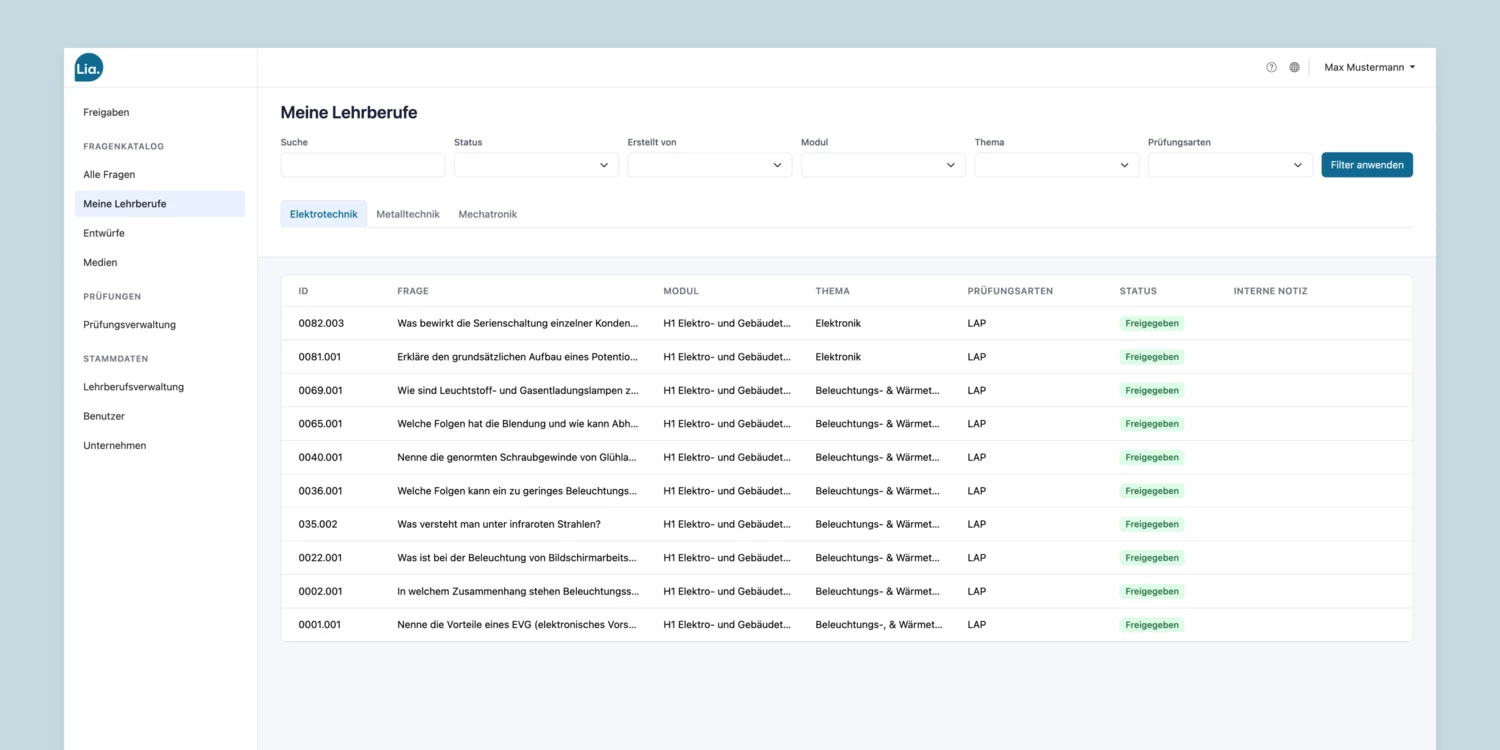1500x750 pixels.
Task: Expand the Modul filter dropdown
Action: point(883,165)
